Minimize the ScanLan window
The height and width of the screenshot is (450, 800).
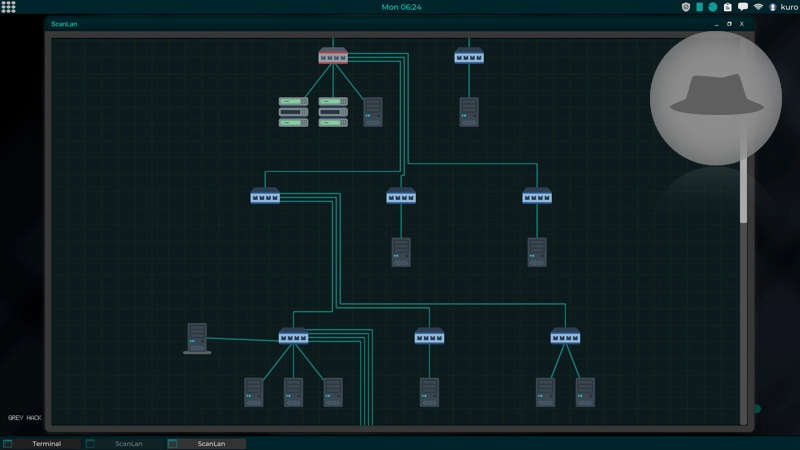pyautogui.click(x=717, y=24)
